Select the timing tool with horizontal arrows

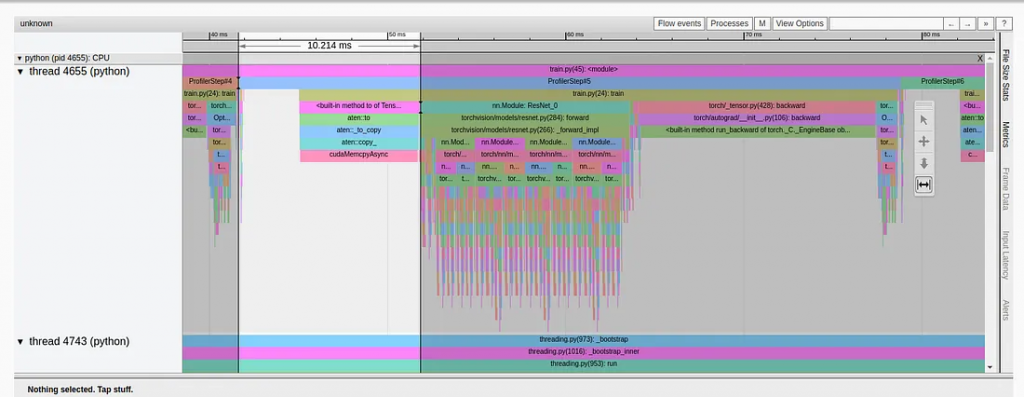pyautogui.click(x=923, y=185)
